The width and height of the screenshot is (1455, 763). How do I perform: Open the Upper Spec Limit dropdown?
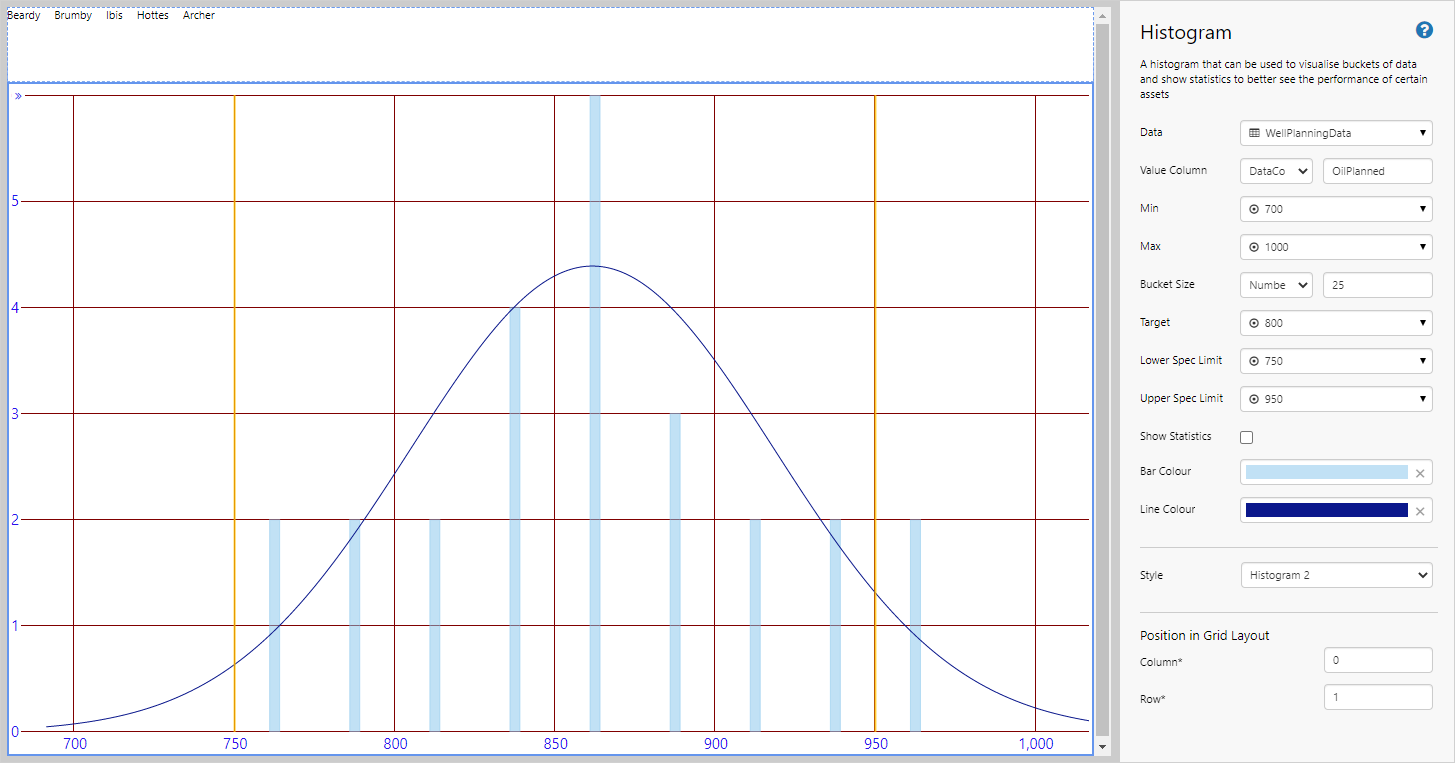pyautogui.click(x=1336, y=399)
